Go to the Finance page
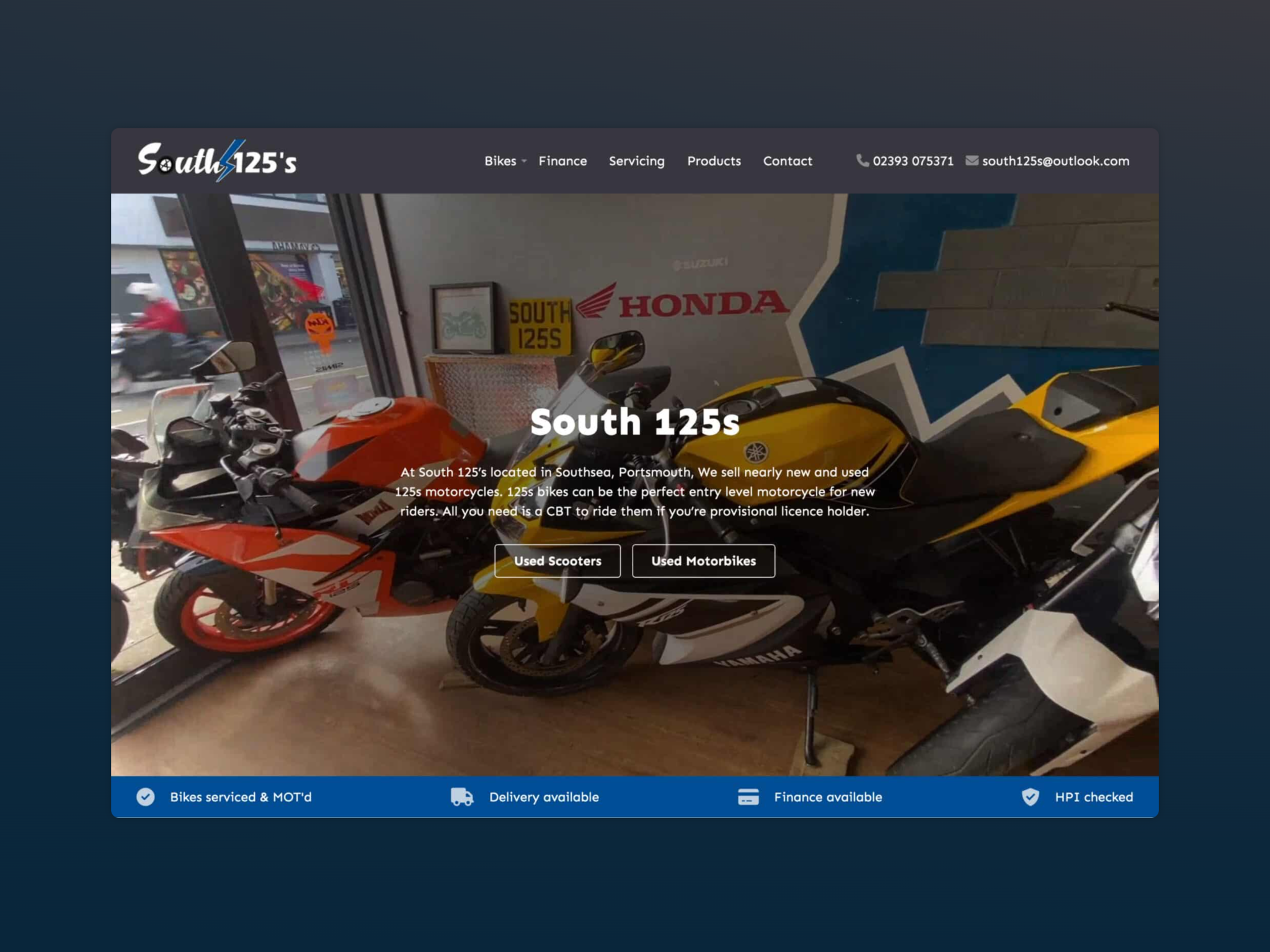Viewport: 1270px width, 952px height. tap(562, 161)
